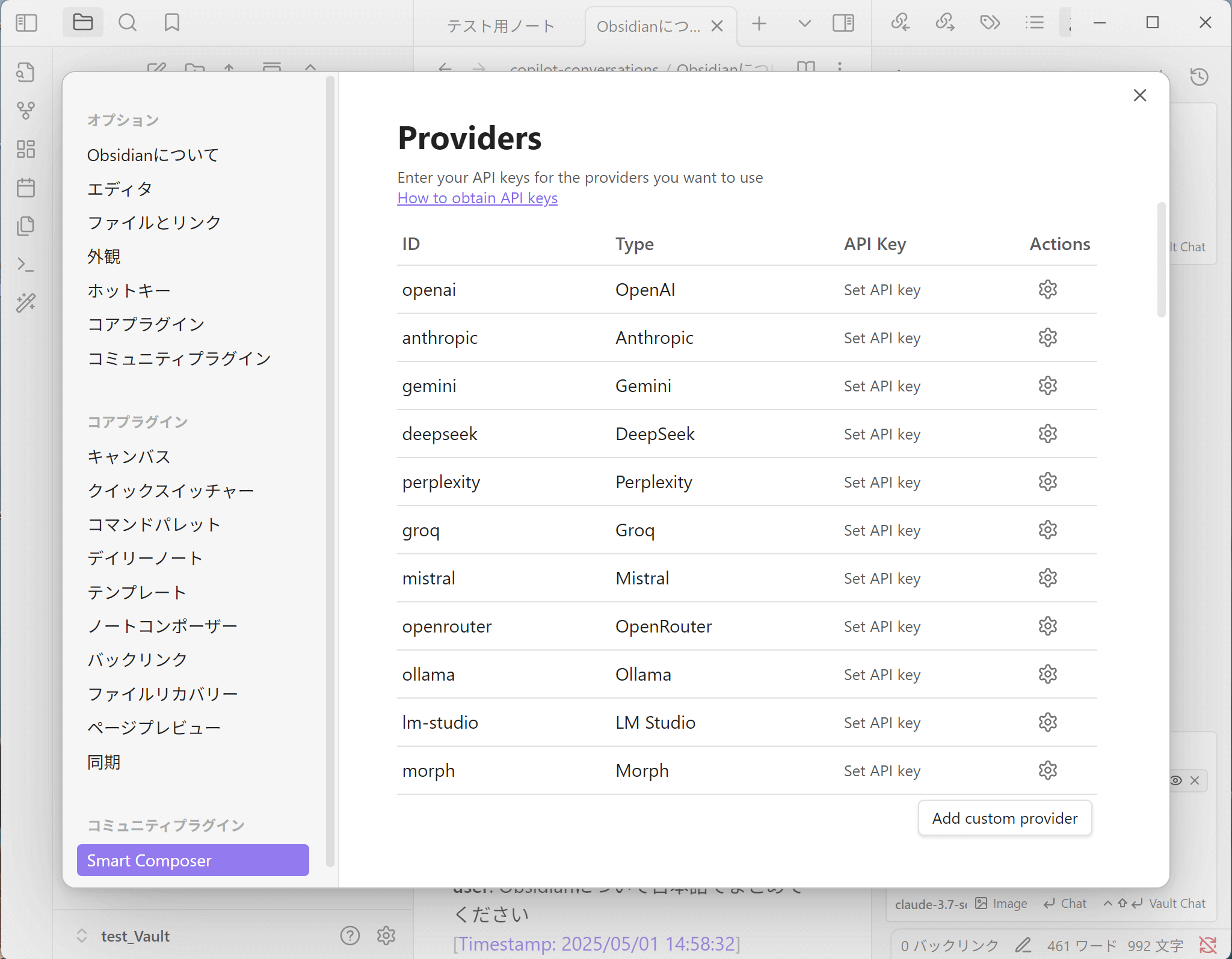The image size is (1232, 959).
Task: Toggle eye icon on chat context chip
Action: [1175, 780]
